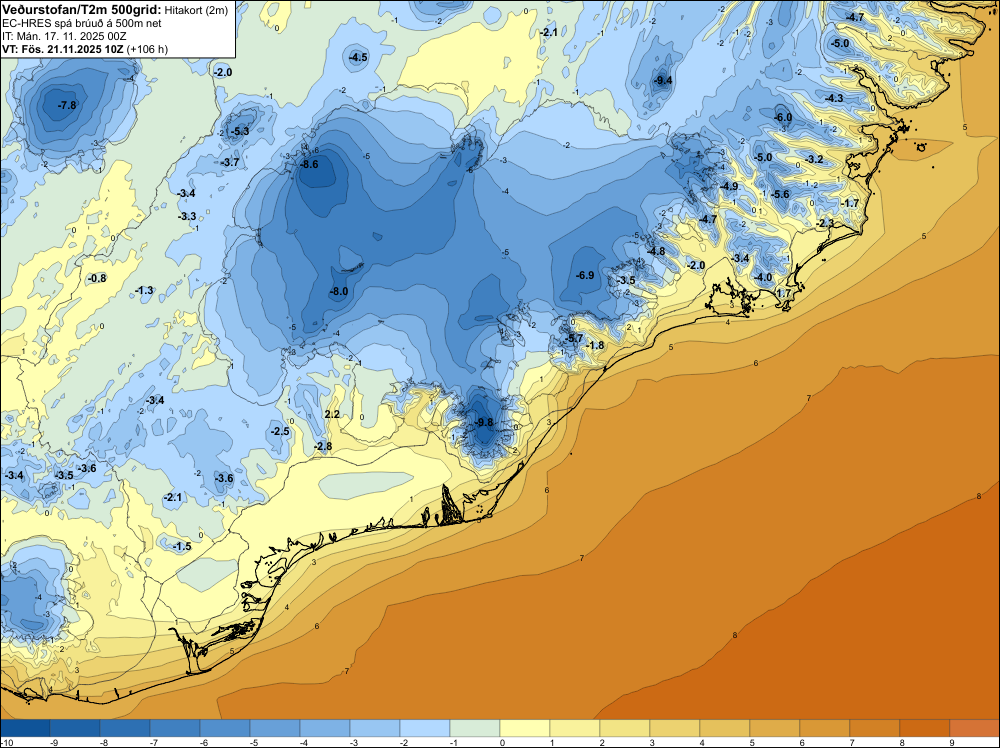
Task: Click the -2.8 temperature label
Action: [323, 446]
